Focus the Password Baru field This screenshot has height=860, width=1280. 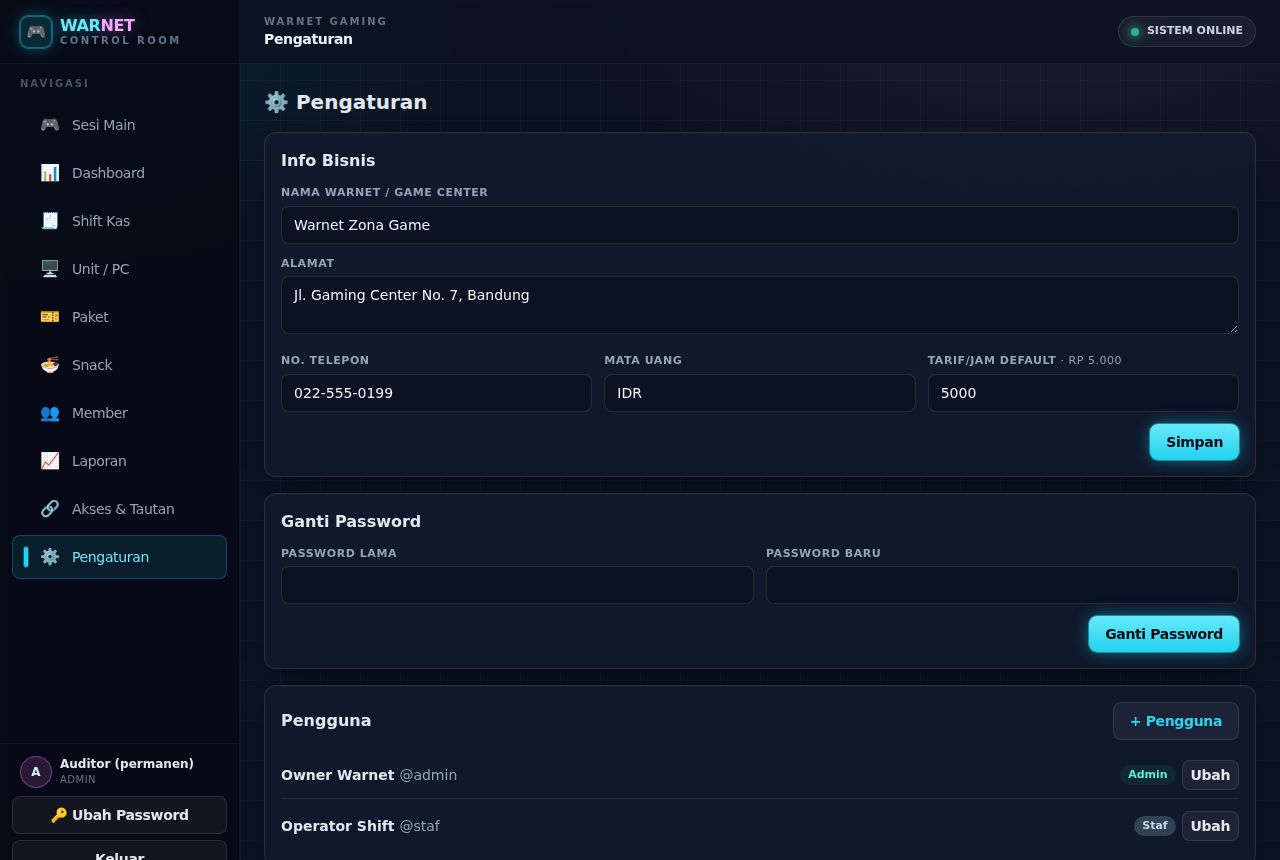(1002, 585)
